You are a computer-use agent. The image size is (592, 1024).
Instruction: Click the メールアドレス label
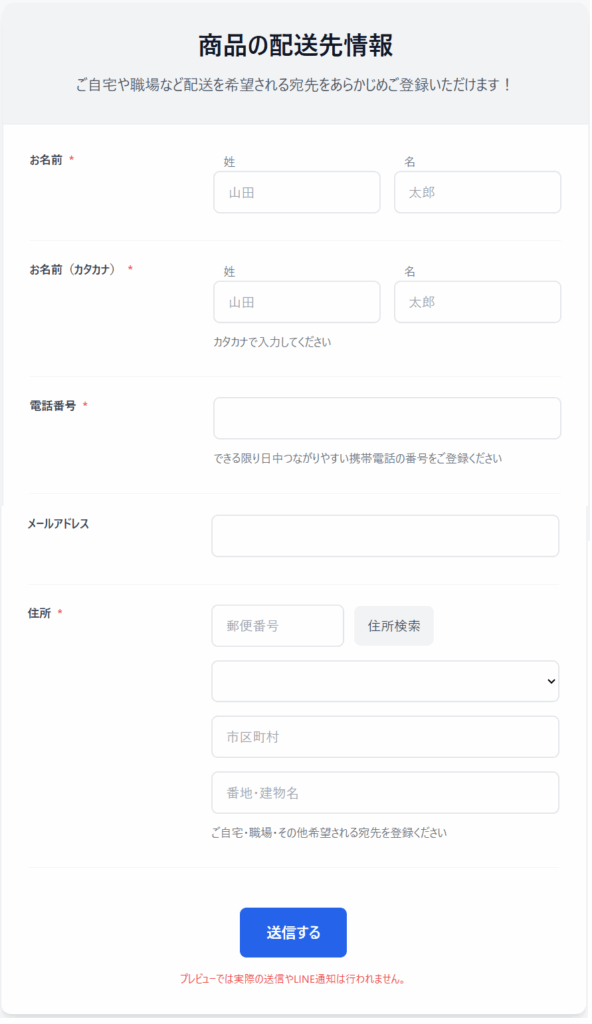point(58,524)
